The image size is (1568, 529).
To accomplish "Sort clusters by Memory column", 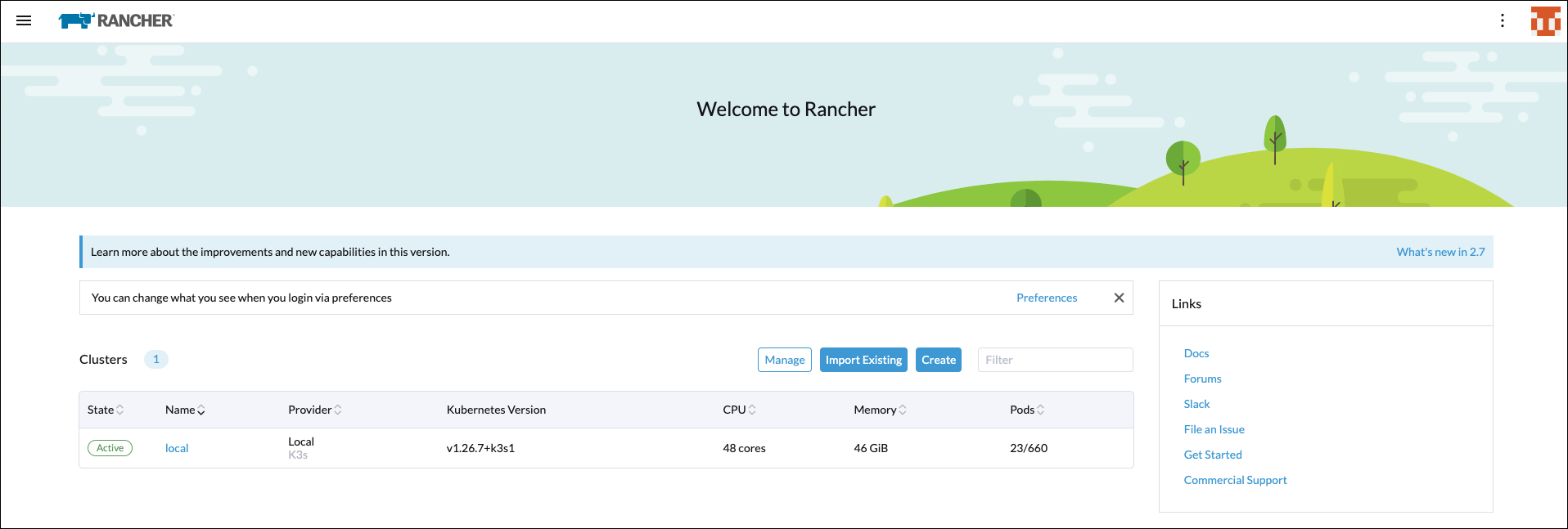I will tap(880, 410).
